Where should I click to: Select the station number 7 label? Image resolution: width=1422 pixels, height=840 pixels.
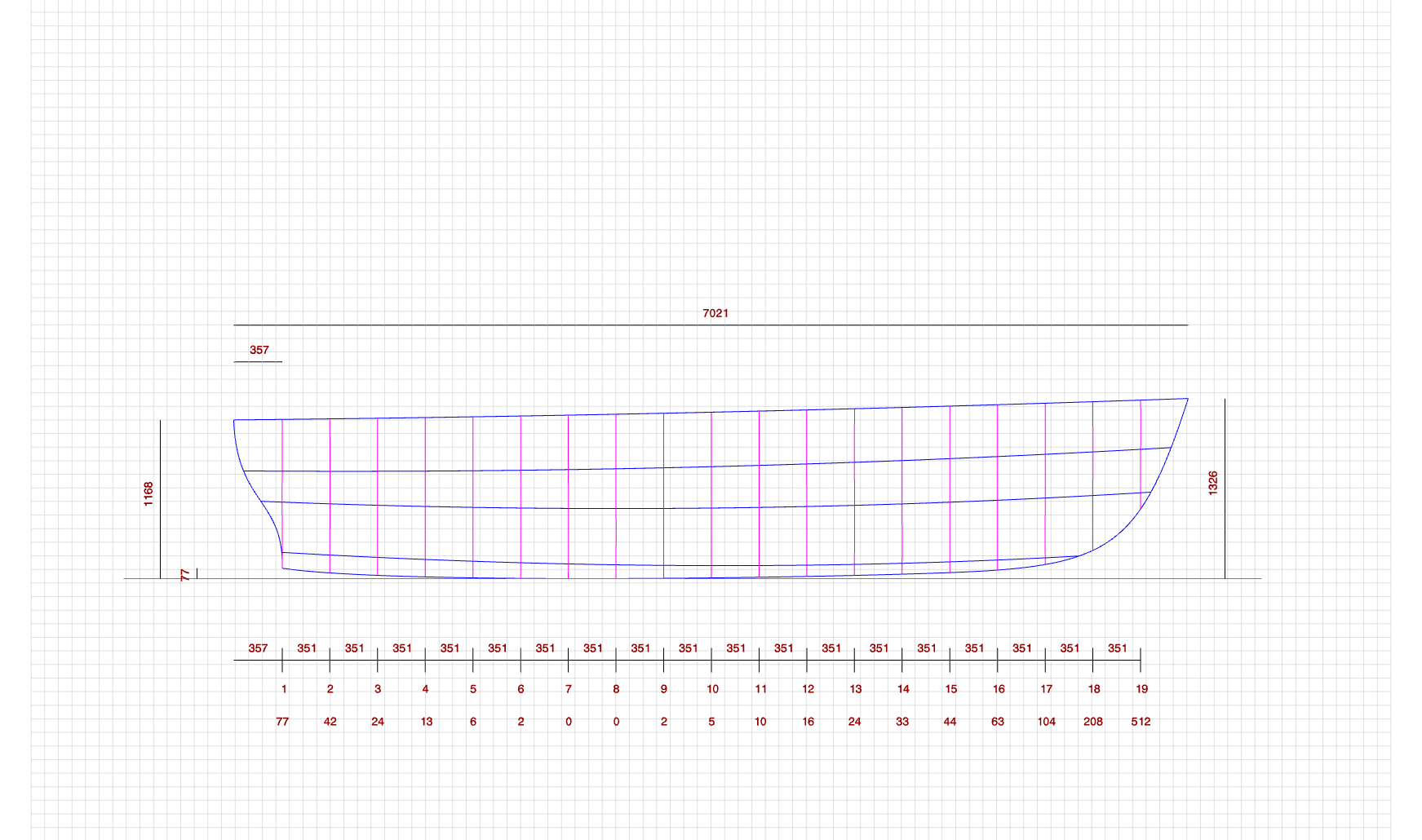pos(569,689)
